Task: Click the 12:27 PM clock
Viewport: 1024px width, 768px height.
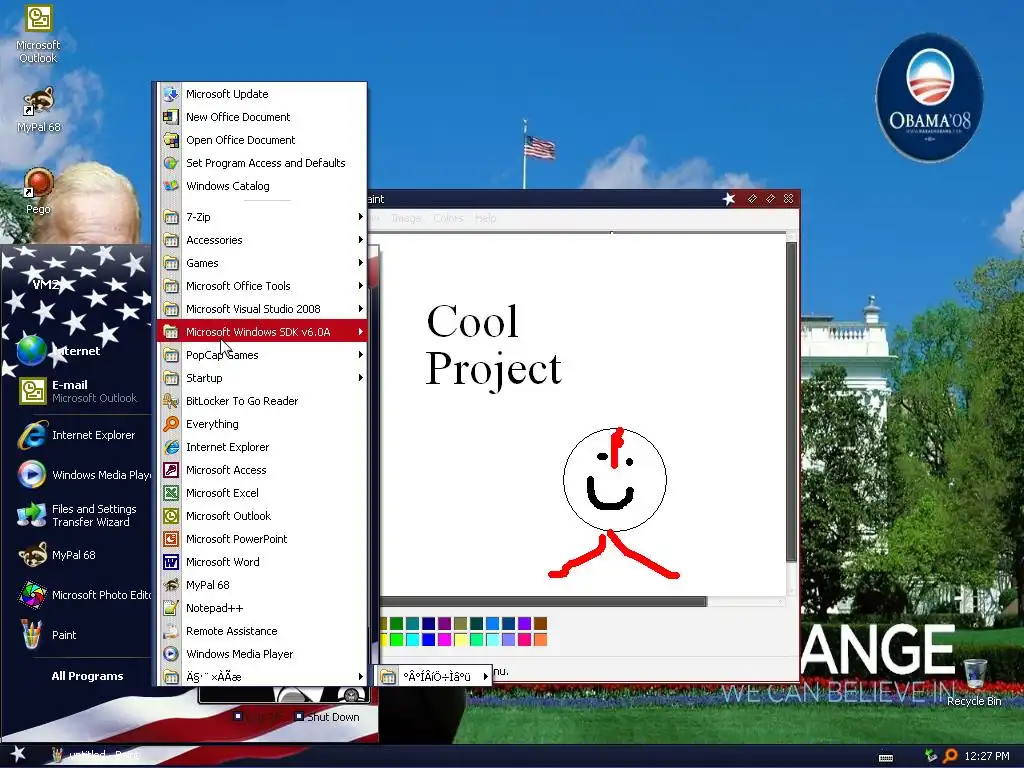Action: tap(987, 756)
